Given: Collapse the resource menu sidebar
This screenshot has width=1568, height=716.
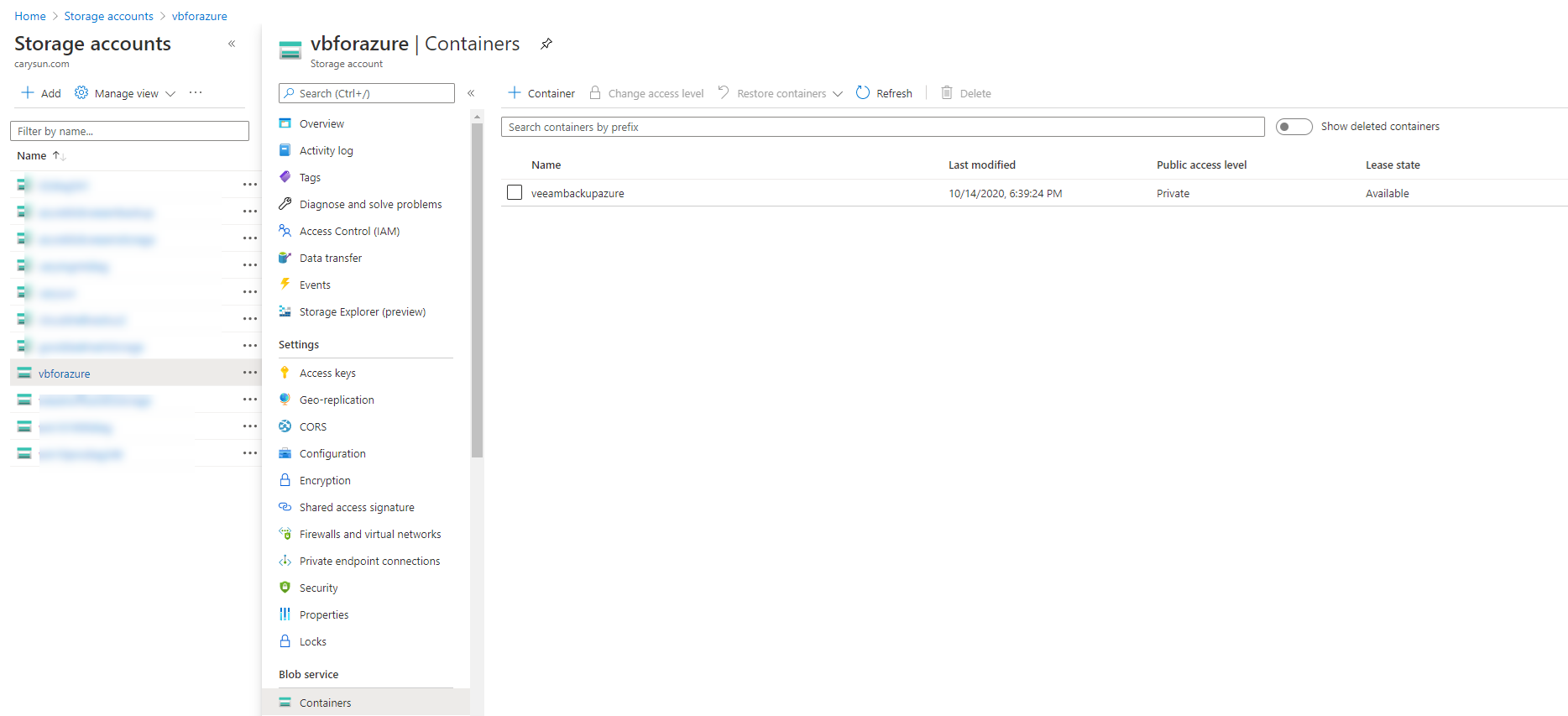Looking at the screenshot, I should pyautogui.click(x=471, y=93).
